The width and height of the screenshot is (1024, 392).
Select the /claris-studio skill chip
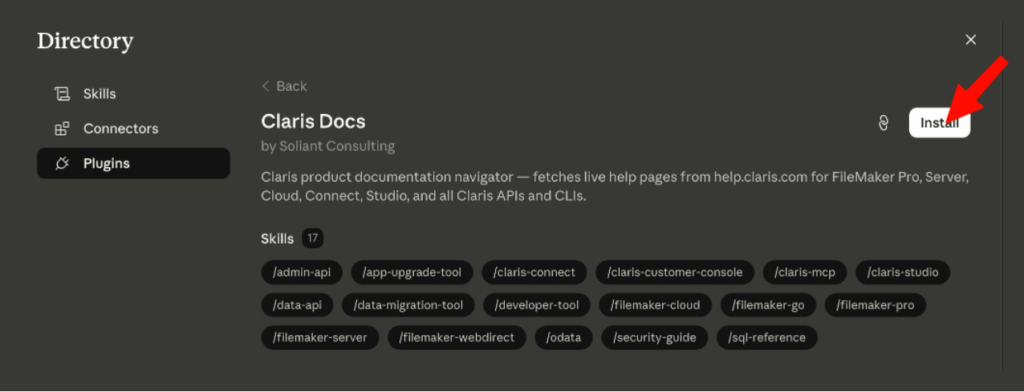click(903, 272)
